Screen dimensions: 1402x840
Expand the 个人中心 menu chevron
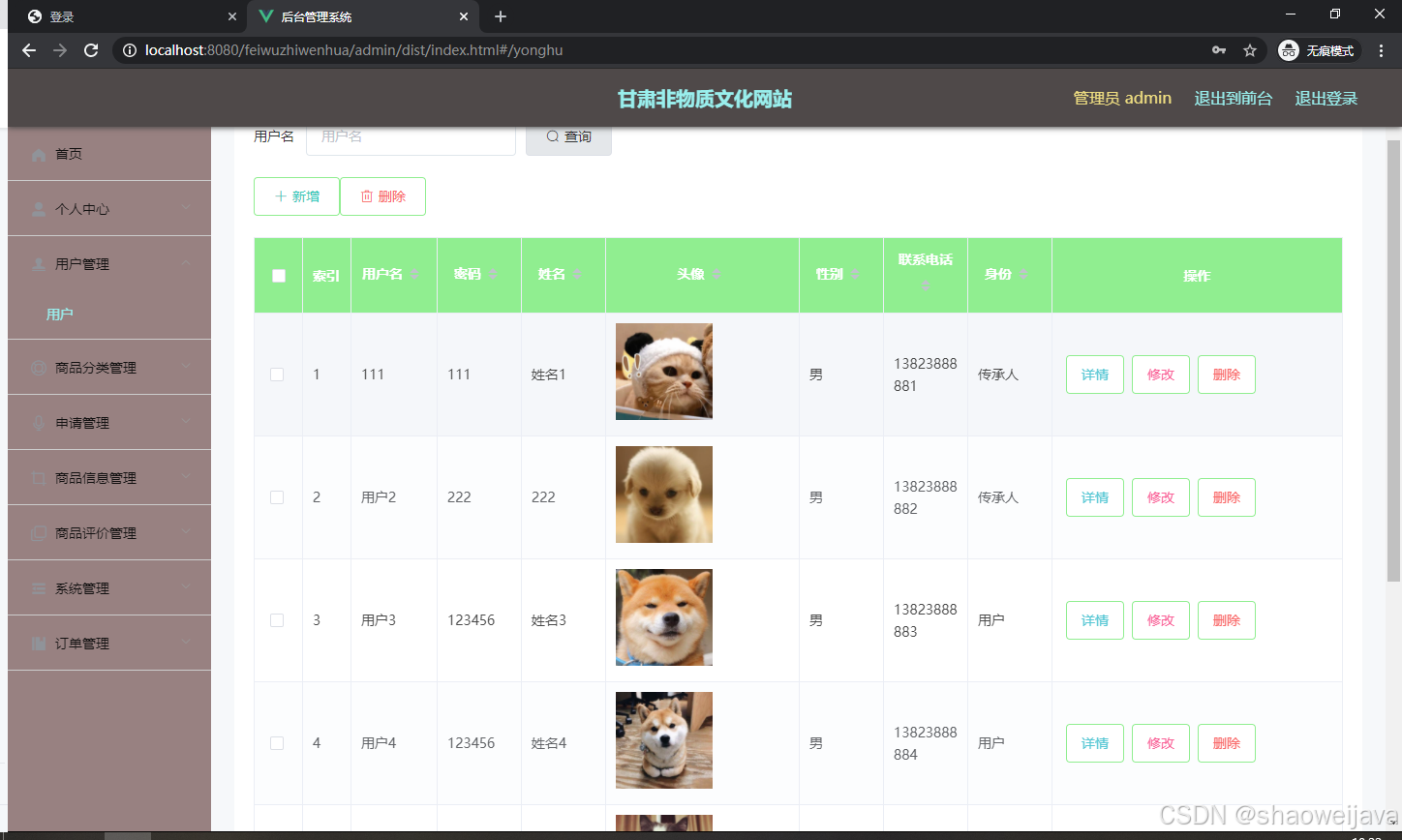pos(186,208)
